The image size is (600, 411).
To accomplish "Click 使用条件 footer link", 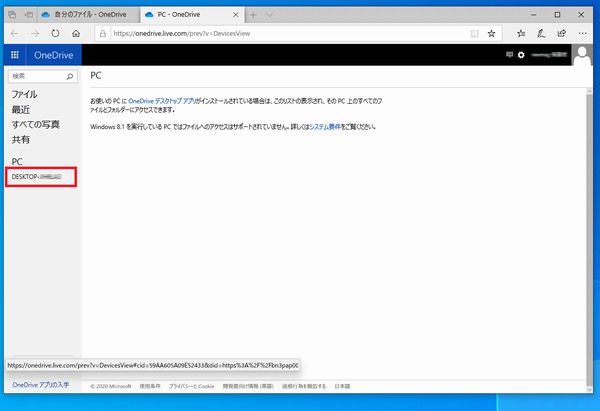I will click(150, 386).
